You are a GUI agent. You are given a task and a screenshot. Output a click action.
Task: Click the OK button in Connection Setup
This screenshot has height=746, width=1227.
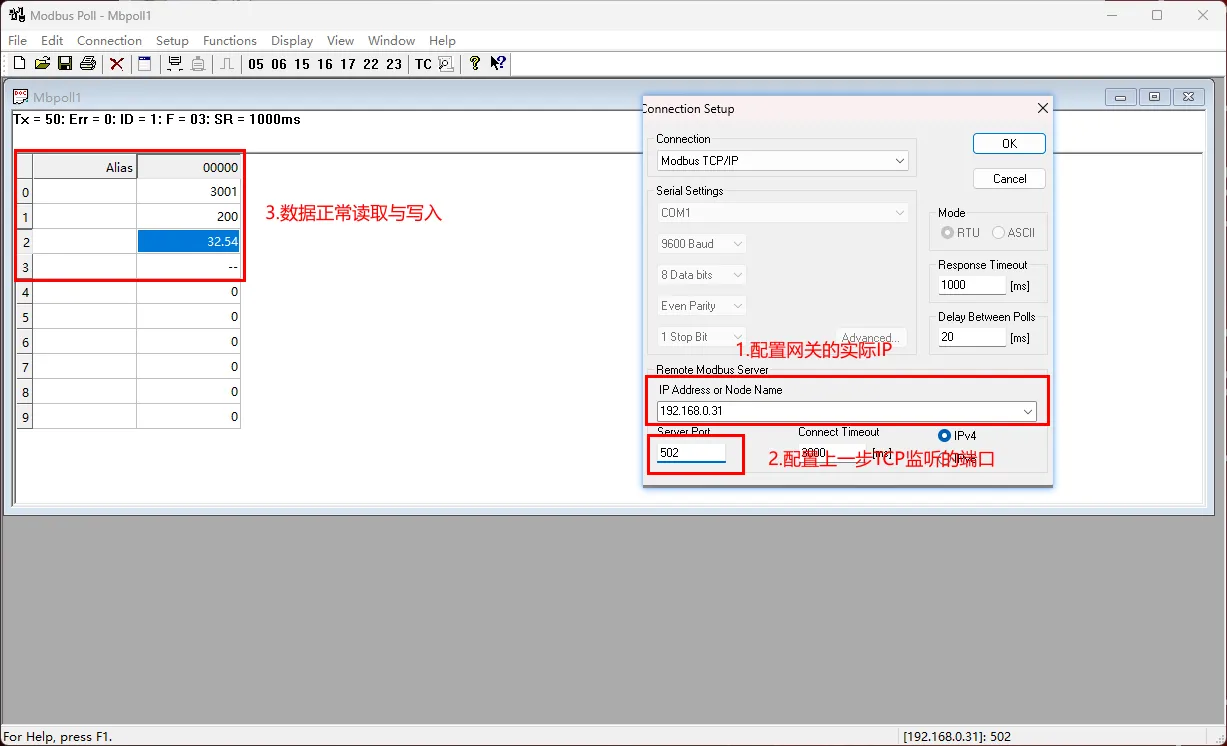coord(1009,143)
